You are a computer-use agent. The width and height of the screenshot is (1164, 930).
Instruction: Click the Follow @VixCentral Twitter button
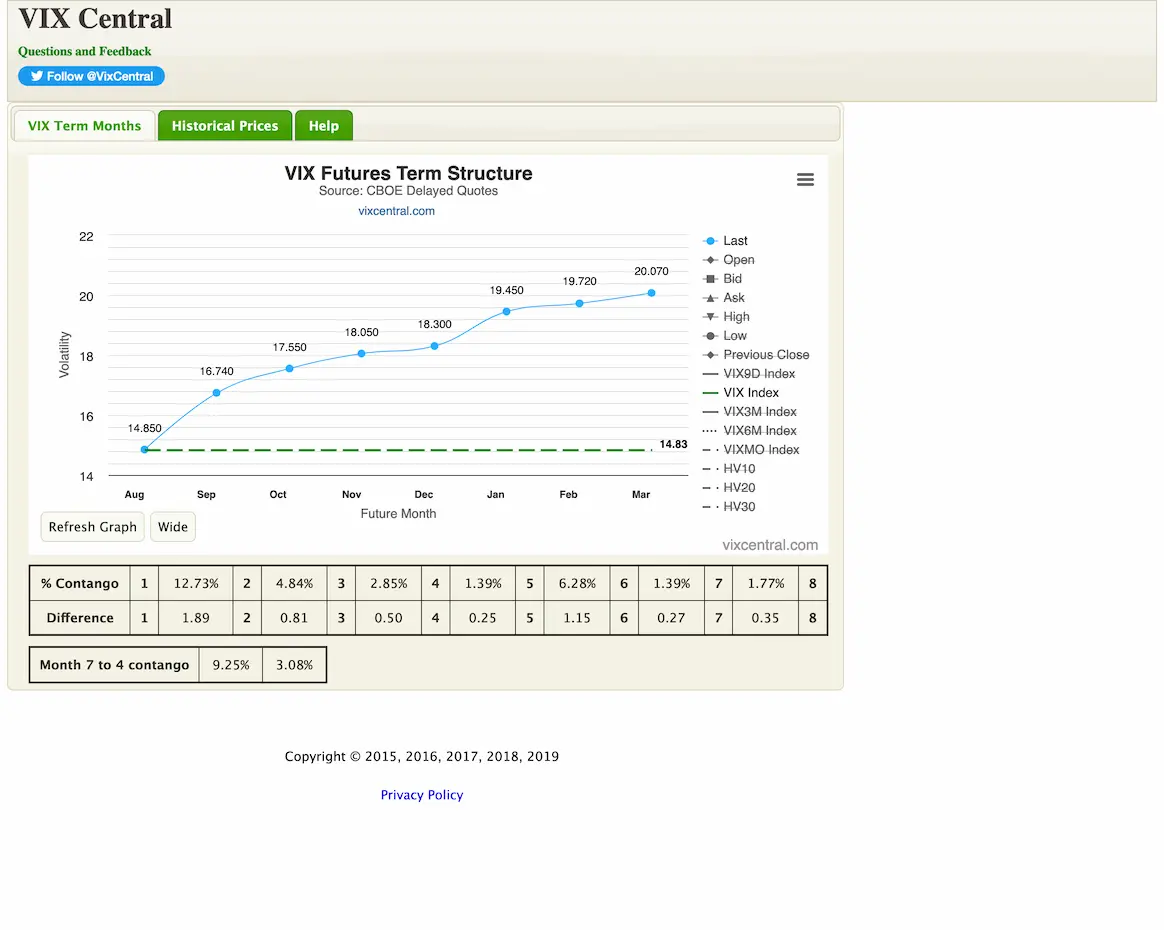click(91, 76)
